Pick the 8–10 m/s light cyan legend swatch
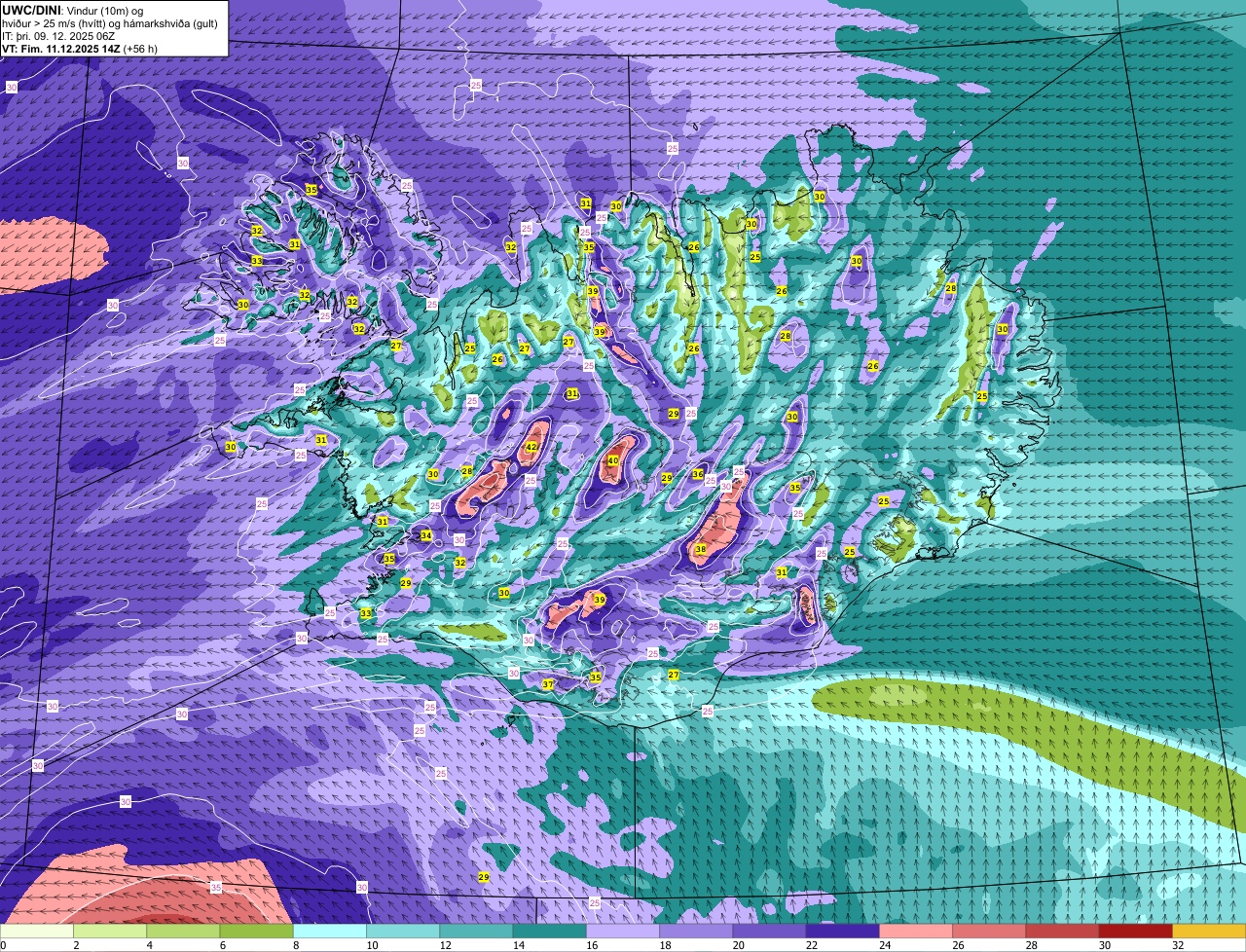Image resolution: width=1246 pixels, height=952 pixels. click(330, 931)
